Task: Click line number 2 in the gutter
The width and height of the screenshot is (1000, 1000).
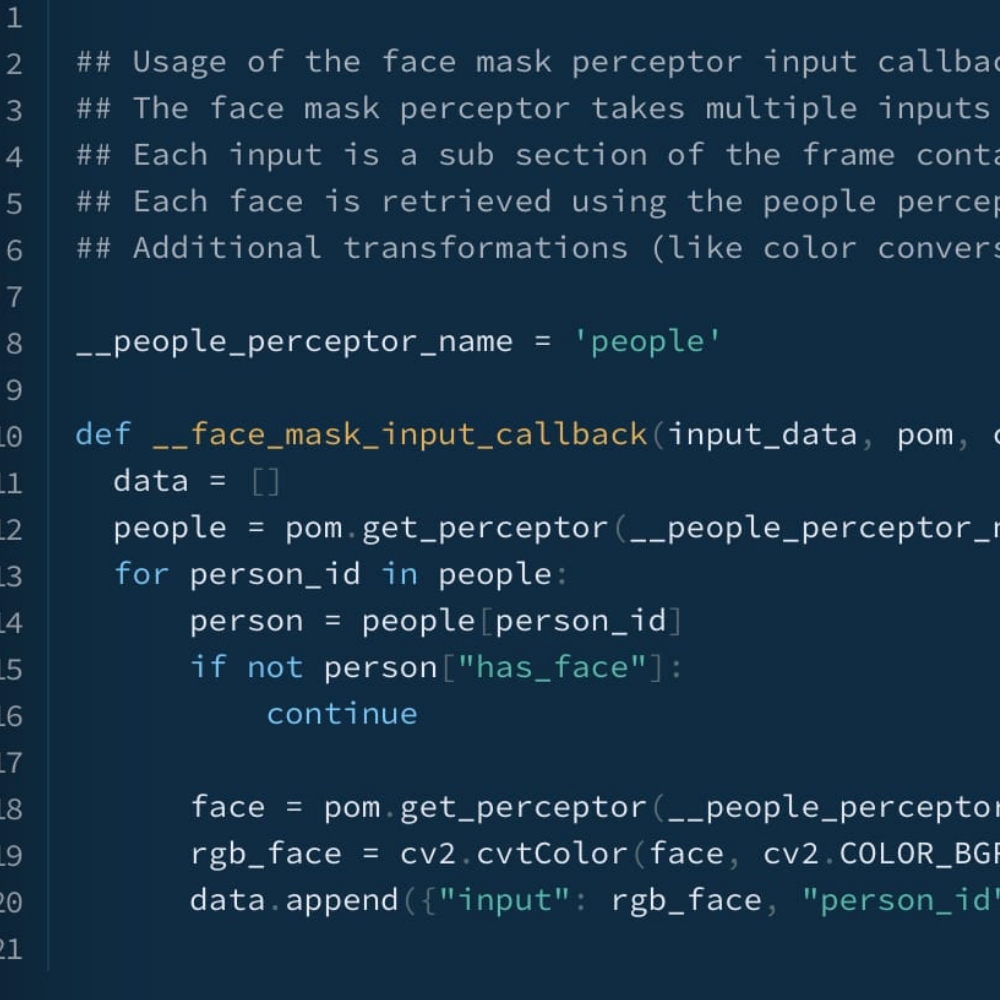Action: 14,64
